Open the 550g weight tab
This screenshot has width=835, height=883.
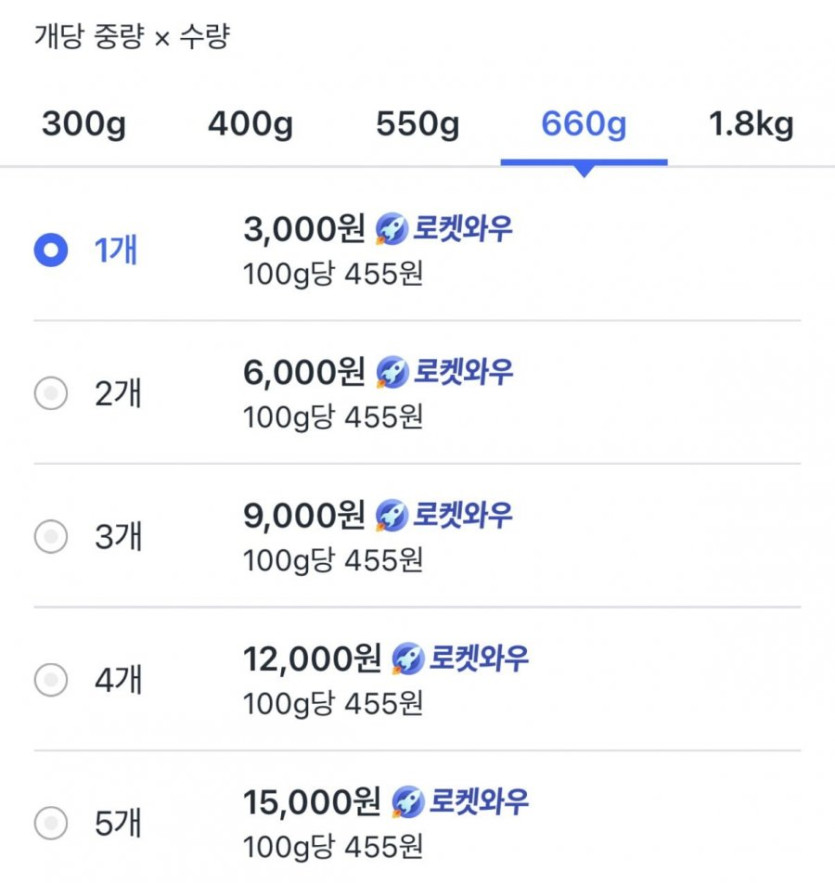click(x=417, y=126)
